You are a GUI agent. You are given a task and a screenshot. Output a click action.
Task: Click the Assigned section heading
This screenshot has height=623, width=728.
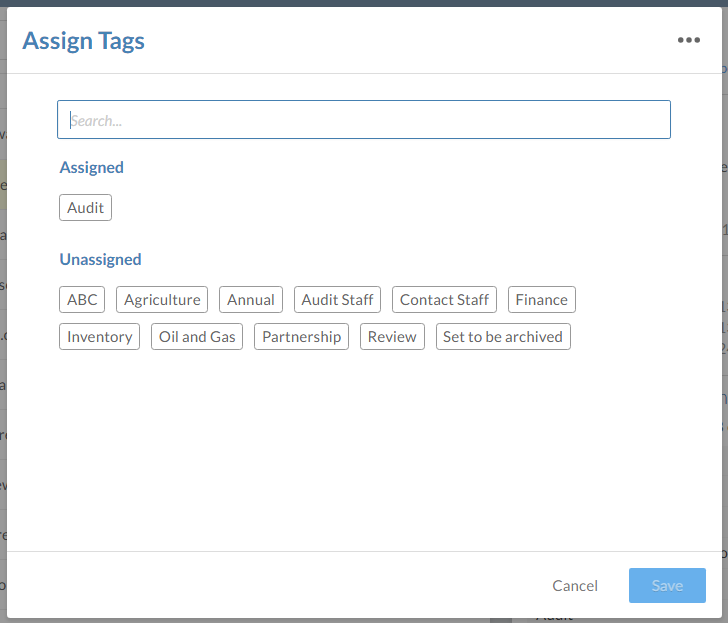[x=92, y=168]
